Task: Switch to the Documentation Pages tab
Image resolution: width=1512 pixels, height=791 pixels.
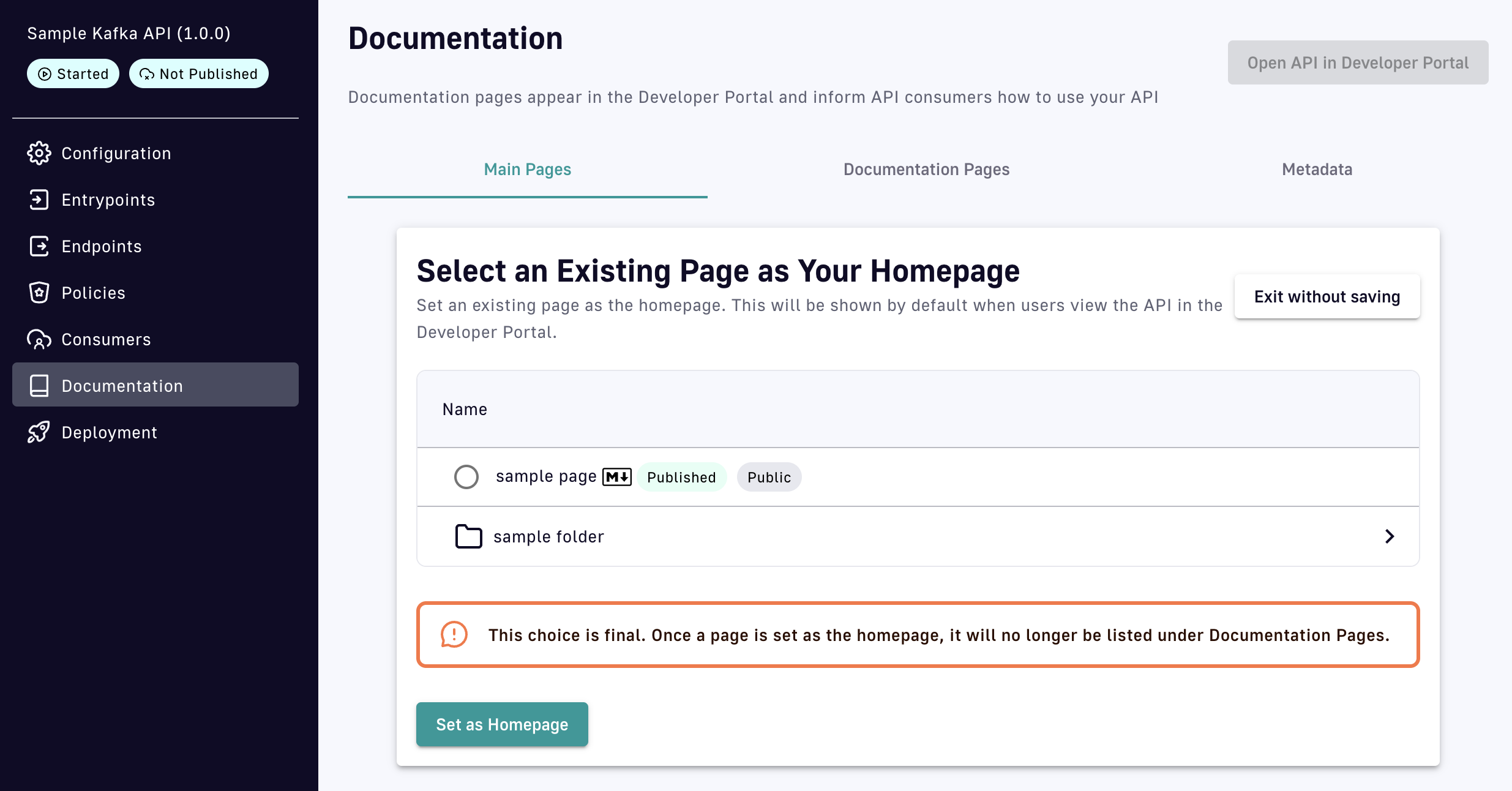Action: [x=926, y=170]
